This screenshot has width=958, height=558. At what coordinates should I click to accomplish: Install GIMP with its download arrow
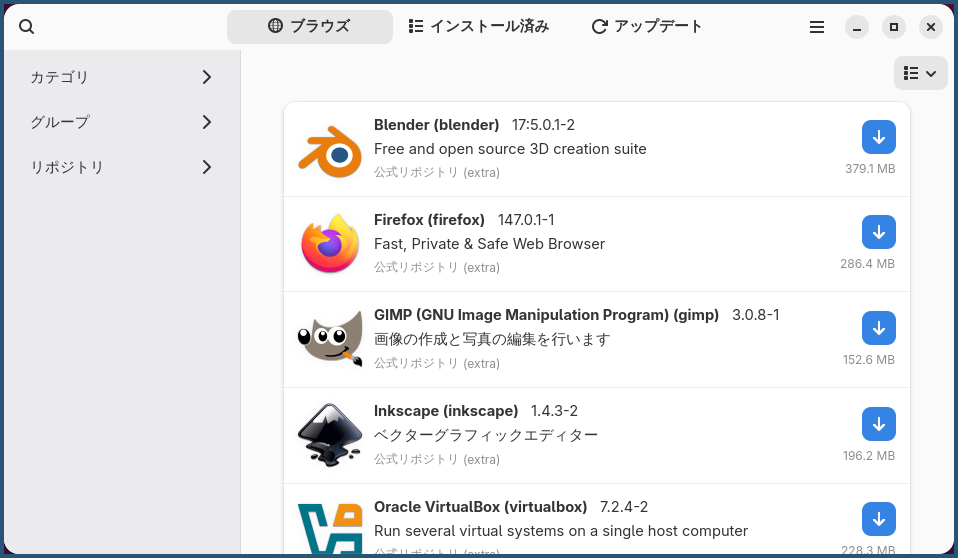879,328
